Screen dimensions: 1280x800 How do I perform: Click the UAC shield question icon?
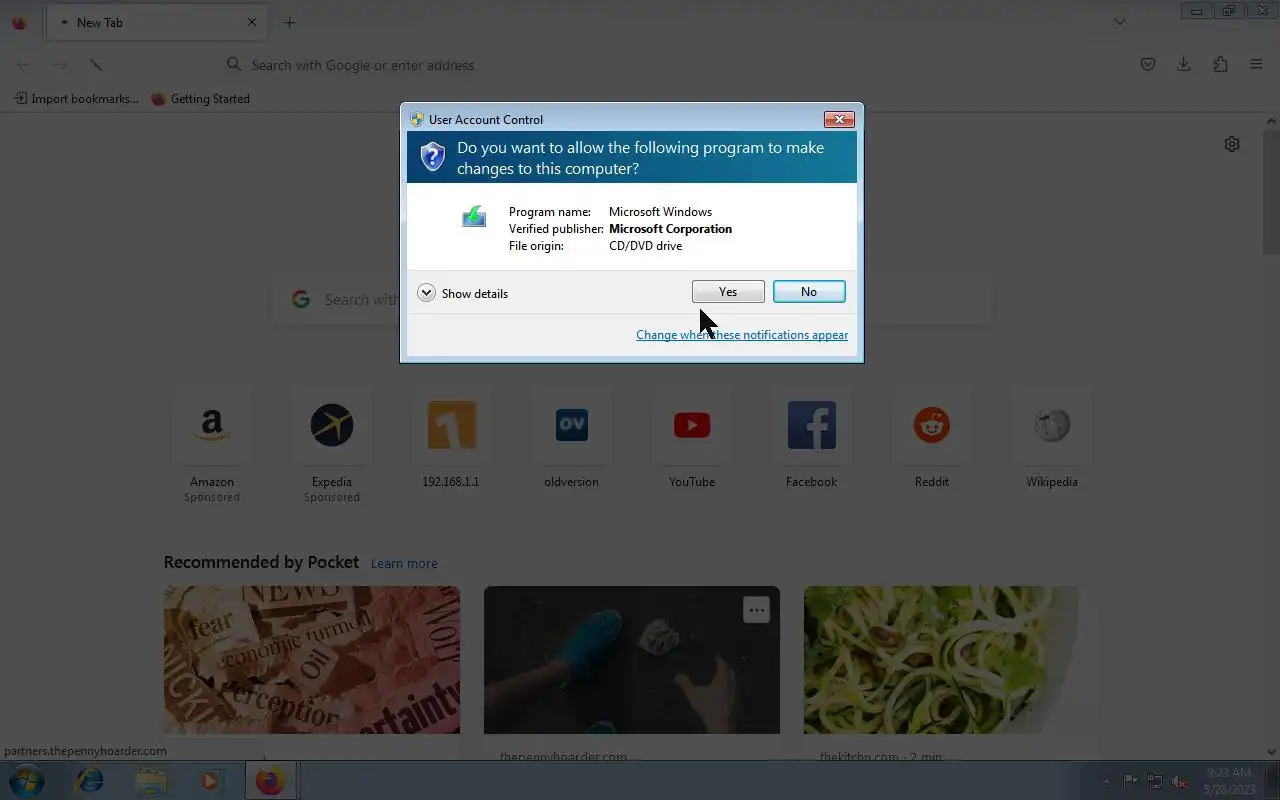pos(432,156)
